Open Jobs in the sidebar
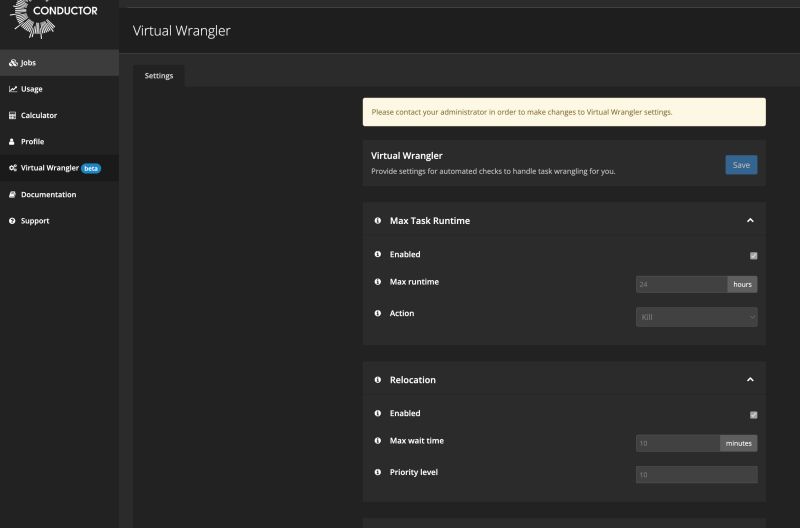 tap(59, 63)
